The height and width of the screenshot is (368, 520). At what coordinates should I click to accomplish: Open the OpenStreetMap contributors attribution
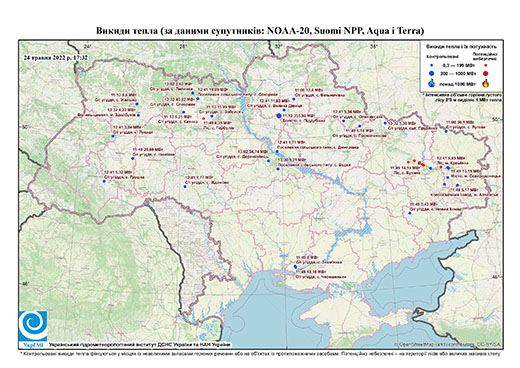[447, 344]
